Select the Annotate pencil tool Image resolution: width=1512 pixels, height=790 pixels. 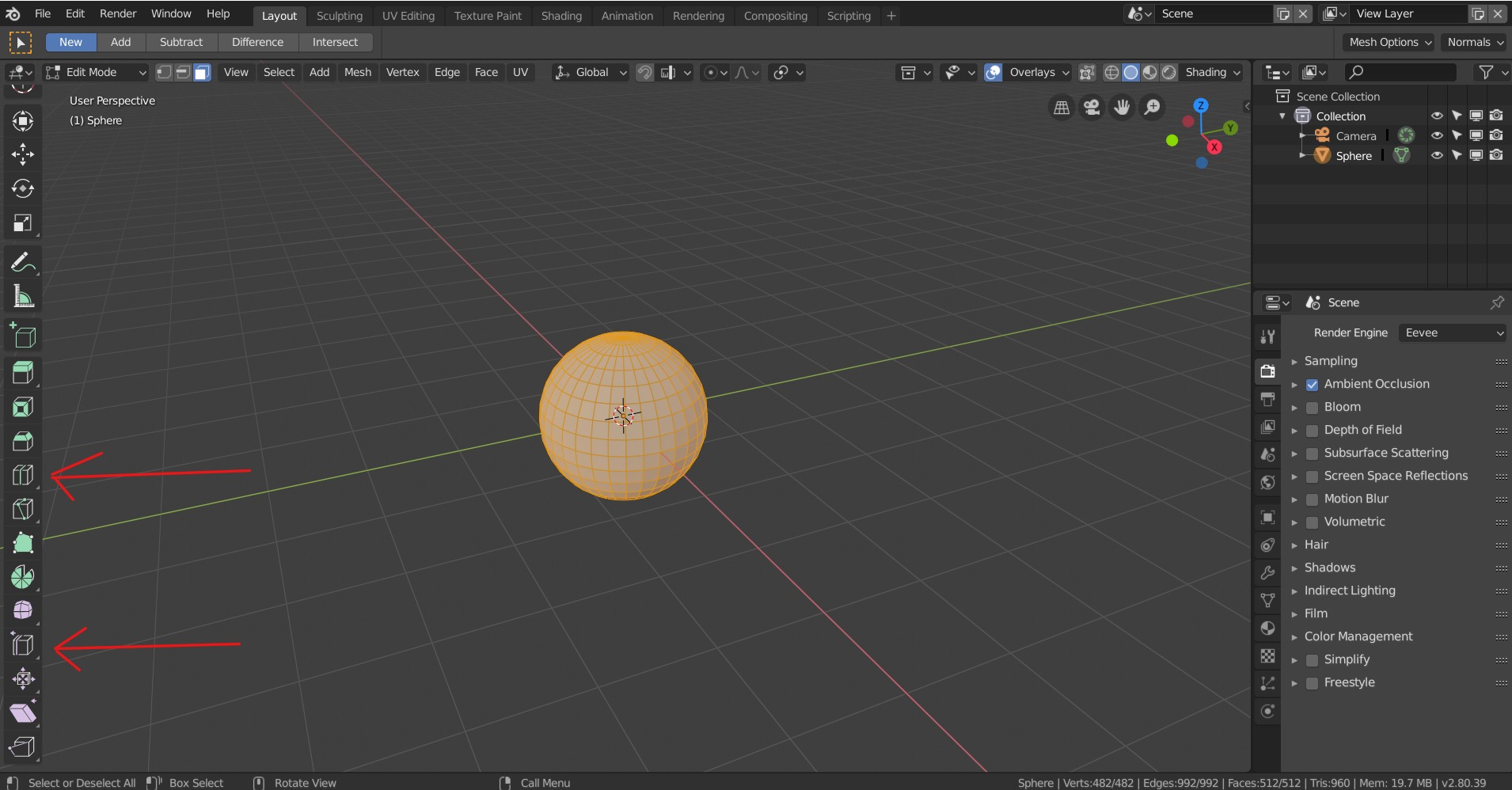tap(23, 263)
